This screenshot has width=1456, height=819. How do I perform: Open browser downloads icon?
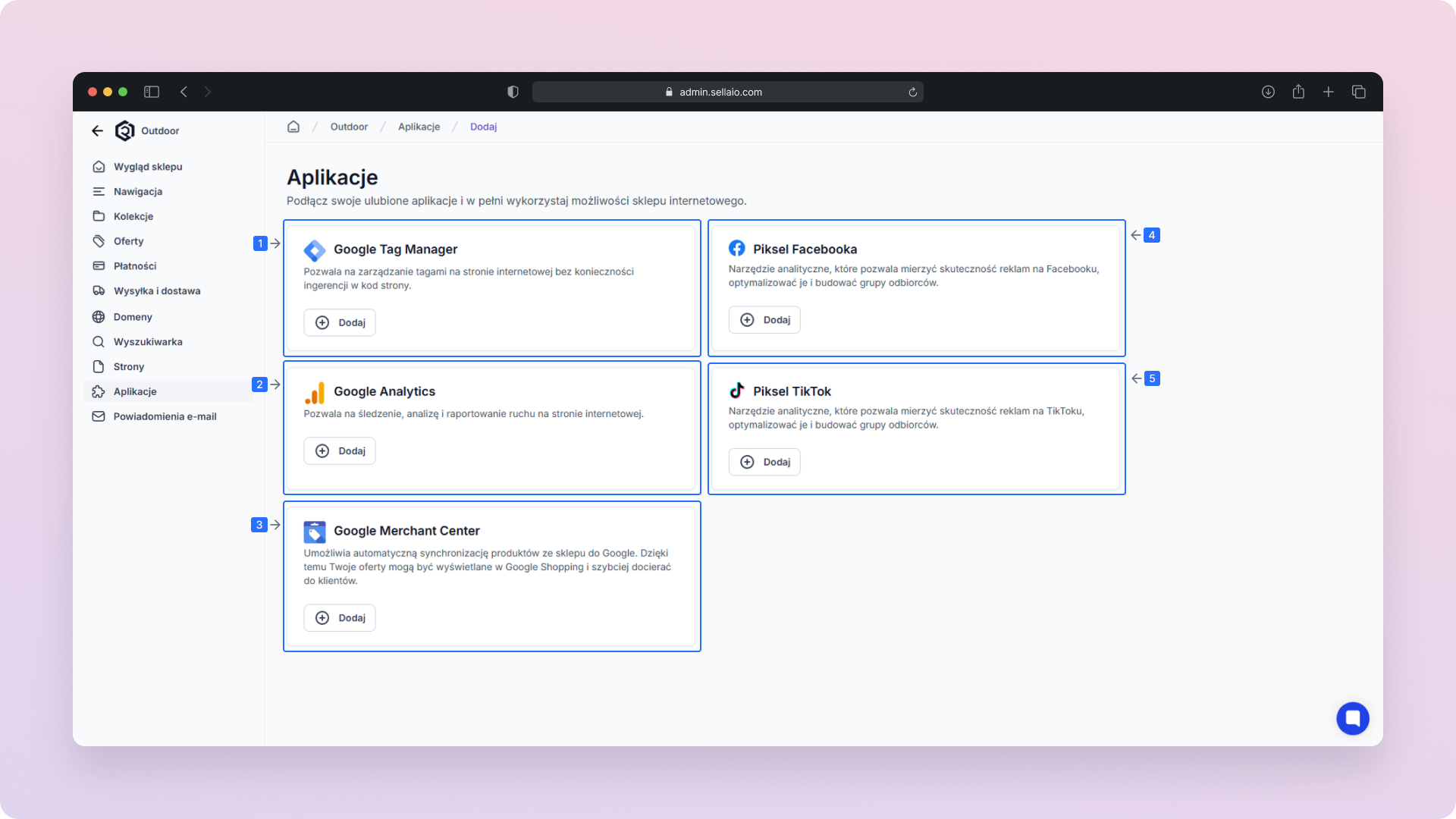coord(1268,92)
